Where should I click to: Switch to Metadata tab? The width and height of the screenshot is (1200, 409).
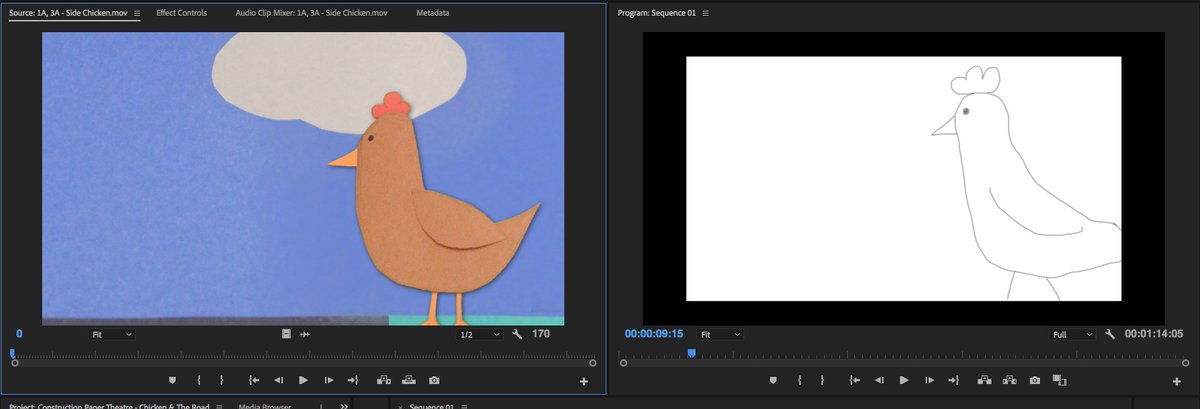(x=432, y=14)
